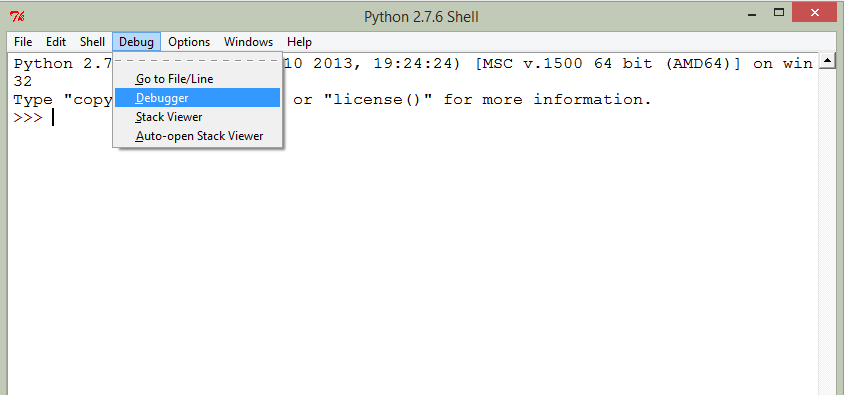Open the Windows menu
Image resolution: width=844 pixels, height=395 pixels.
tap(249, 42)
